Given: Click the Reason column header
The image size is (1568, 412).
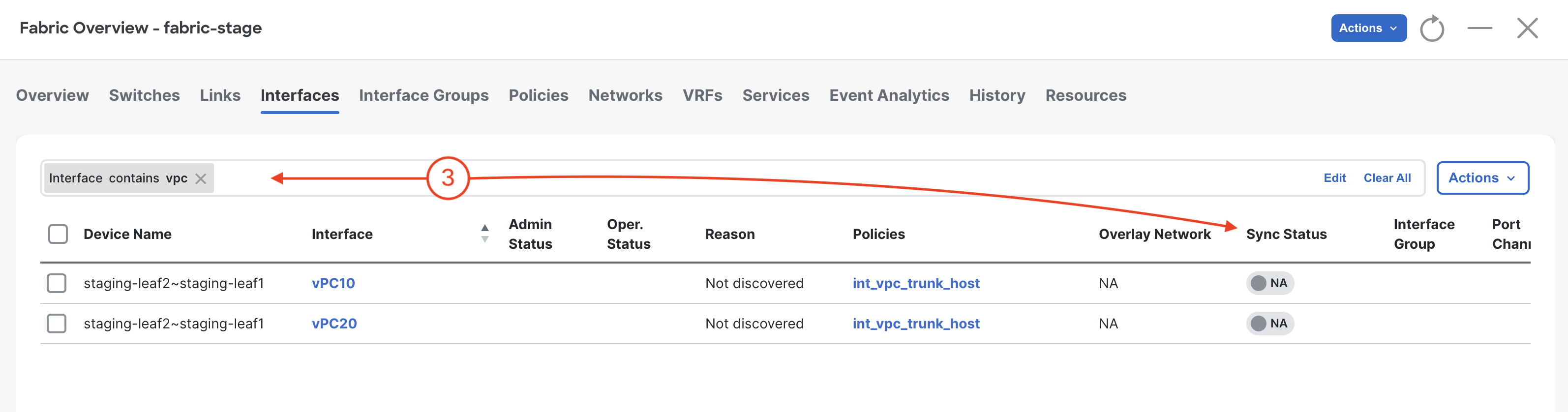Looking at the screenshot, I should point(730,234).
